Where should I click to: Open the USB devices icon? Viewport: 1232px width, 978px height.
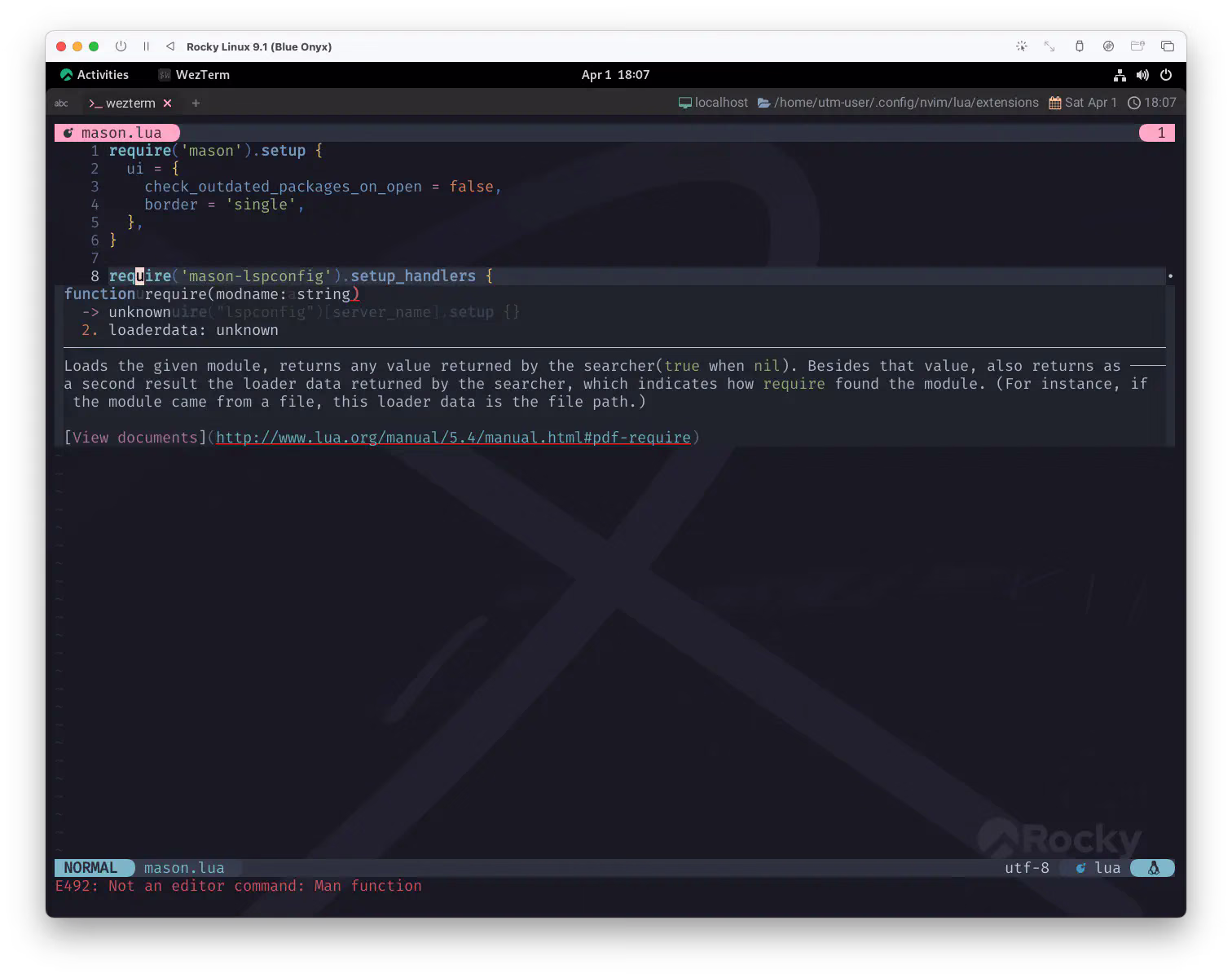(x=1079, y=46)
